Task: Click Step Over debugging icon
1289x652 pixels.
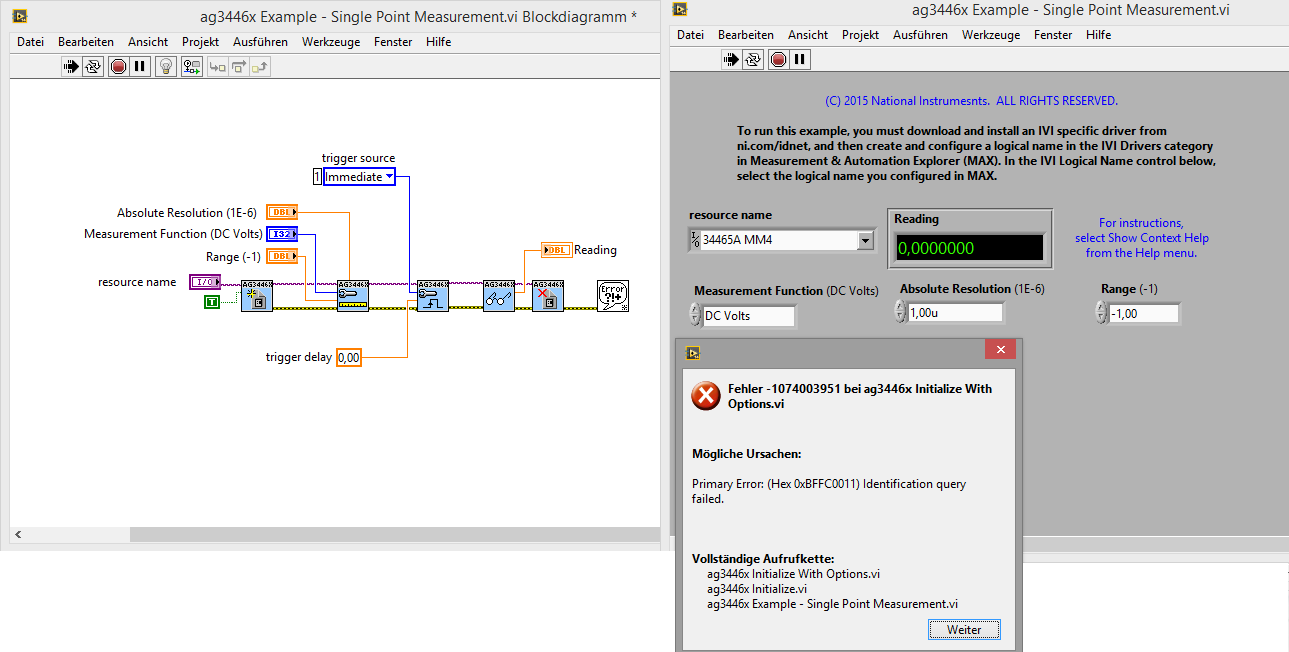Action: point(238,67)
